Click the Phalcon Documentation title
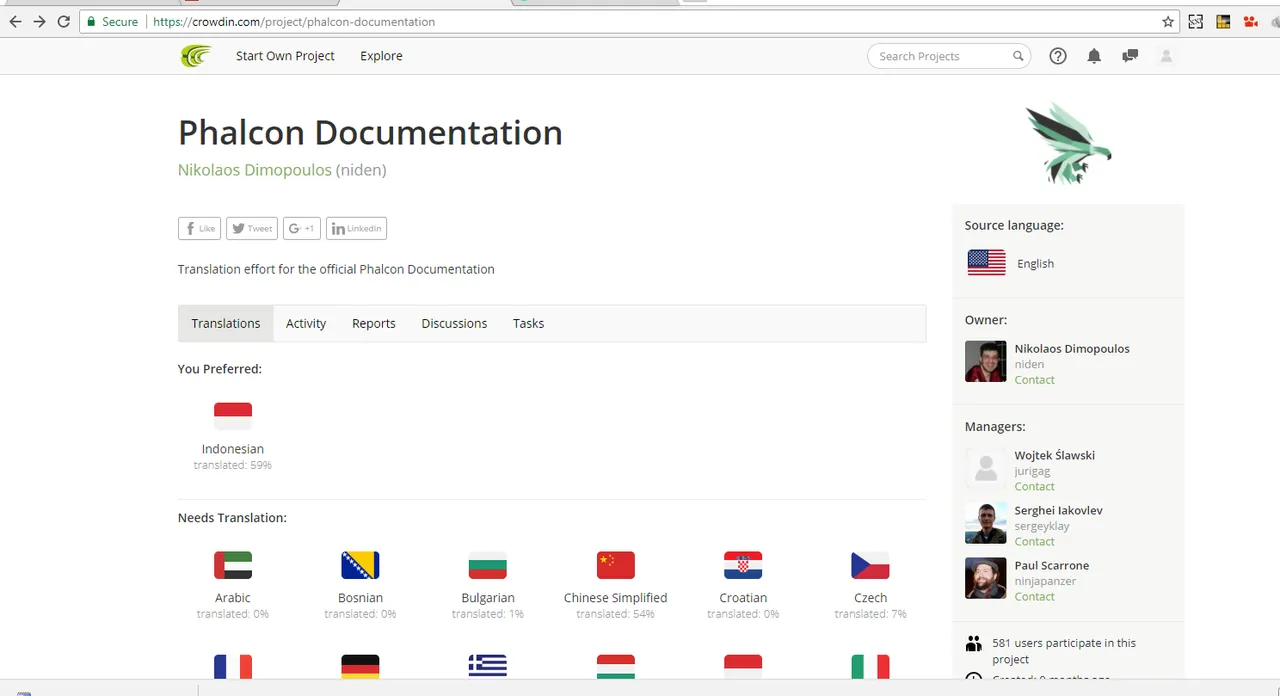Screen dimensions: 1280x696 coord(370,133)
